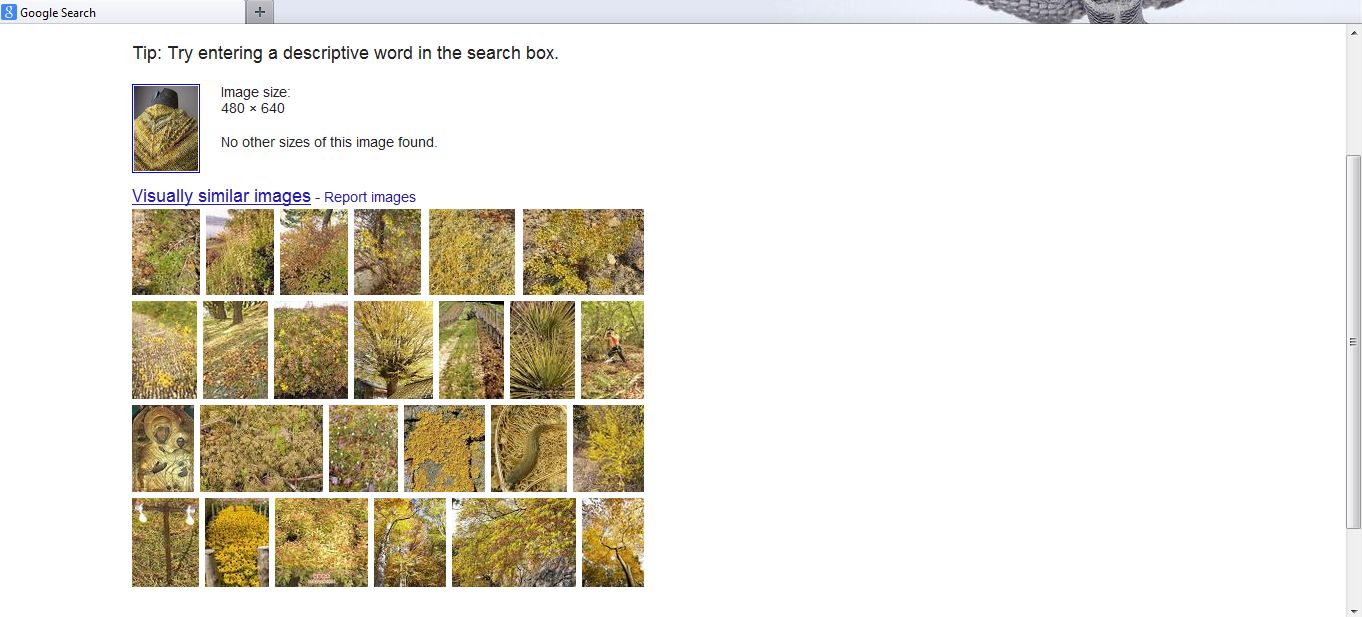Open the wide autumn canopy thumbnail
1362x617 pixels.
coord(514,542)
